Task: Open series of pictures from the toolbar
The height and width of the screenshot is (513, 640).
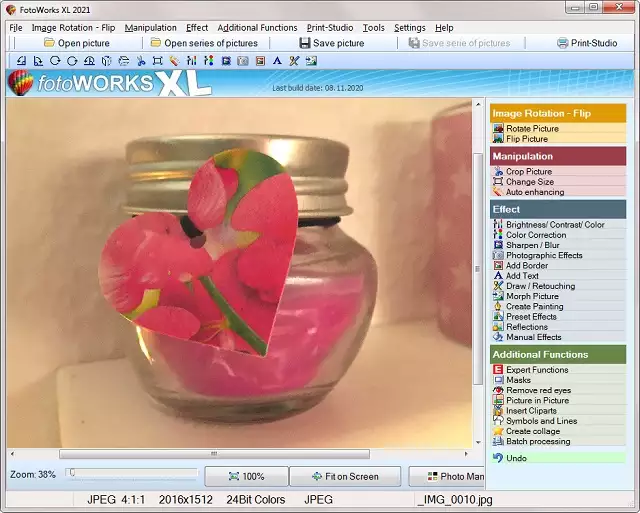Action: 203,43
